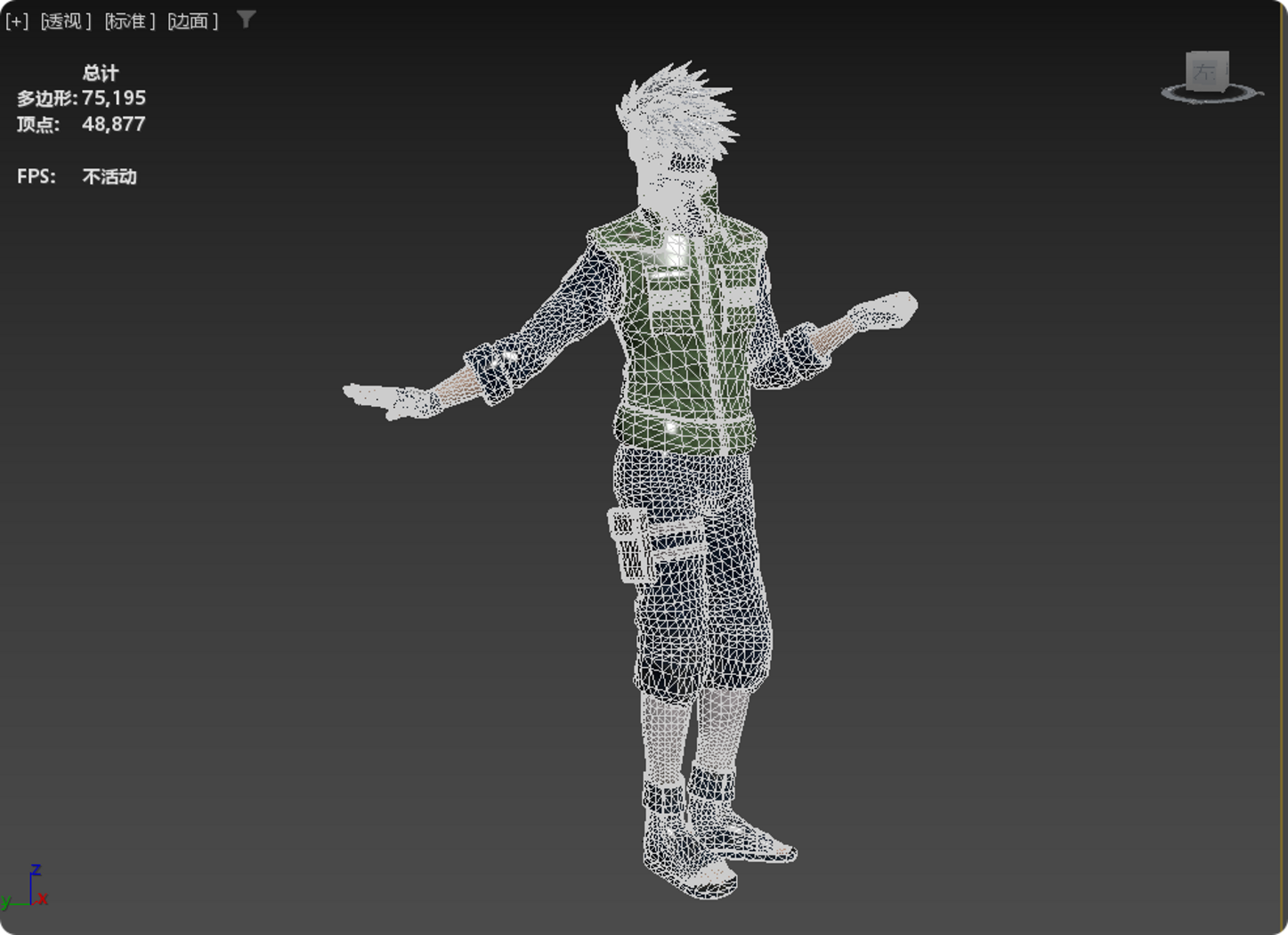This screenshot has width=1288, height=935.
Task: Click the FPS statistics label
Action: pyautogui.click(x=36, y=176)
